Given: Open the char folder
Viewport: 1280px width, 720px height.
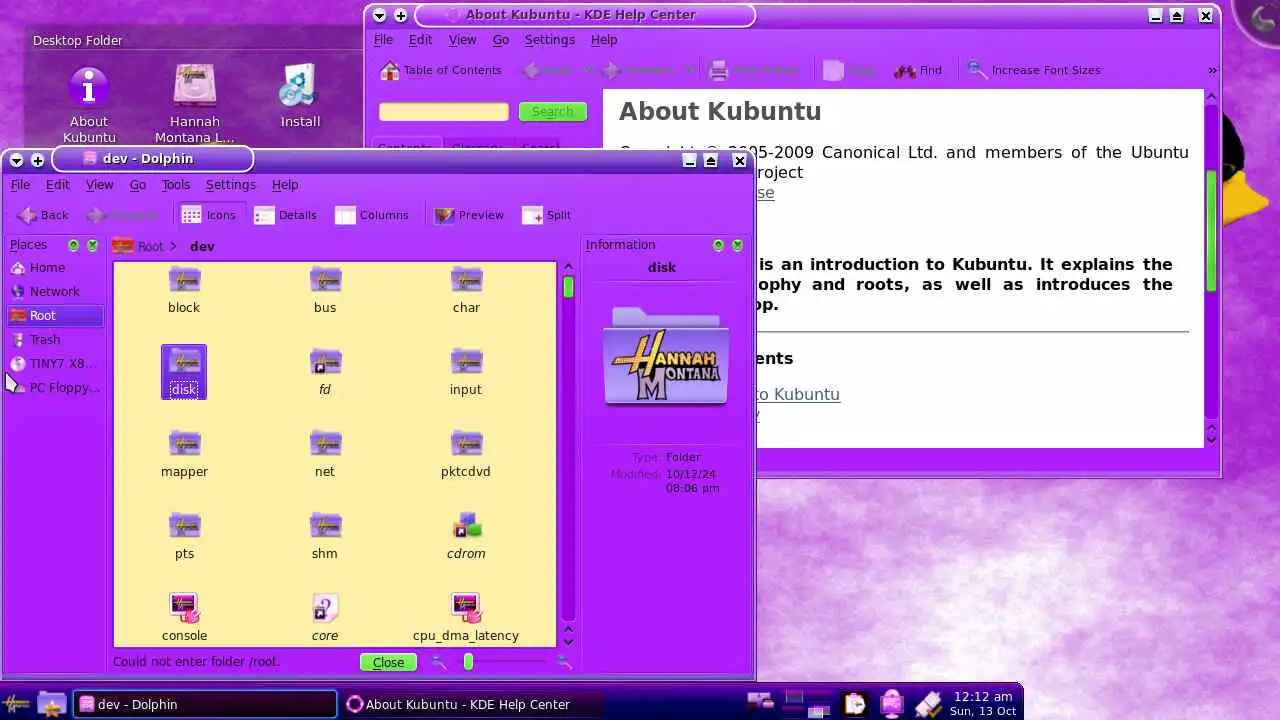Looking at the screenshot, I should tap(466, 290).
